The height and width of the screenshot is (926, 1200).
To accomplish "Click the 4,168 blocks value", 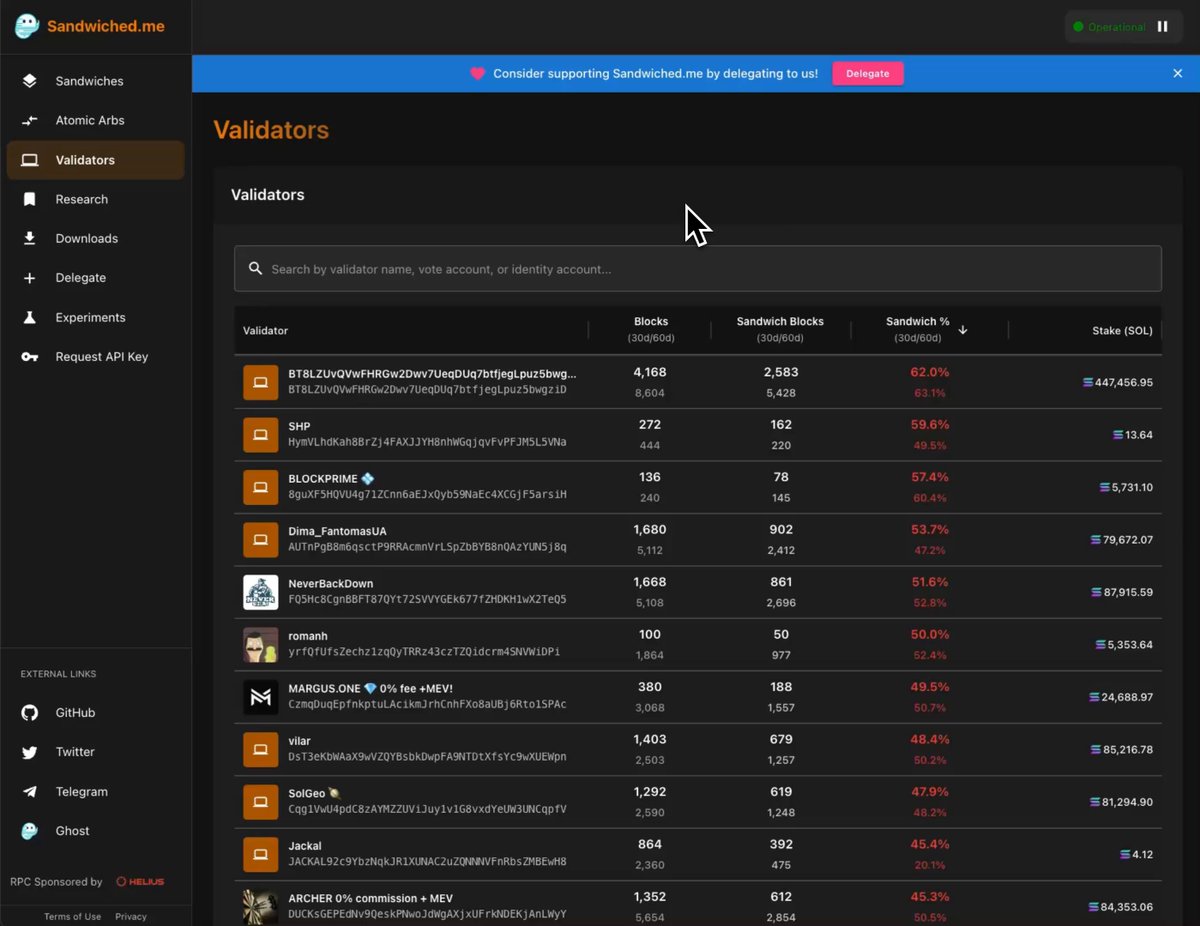I will (650, 372).
